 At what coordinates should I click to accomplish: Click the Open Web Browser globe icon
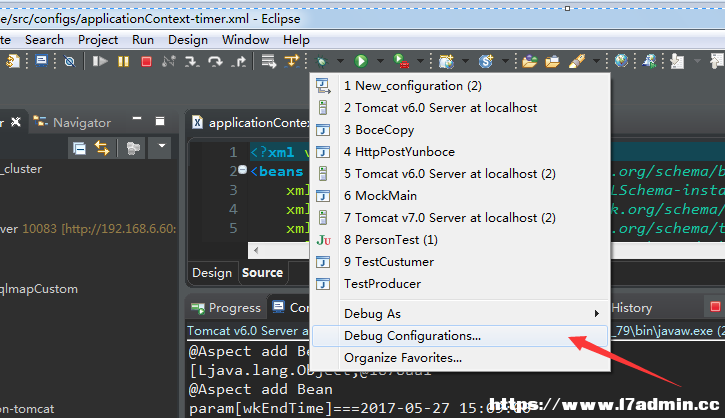pos(621,61)
